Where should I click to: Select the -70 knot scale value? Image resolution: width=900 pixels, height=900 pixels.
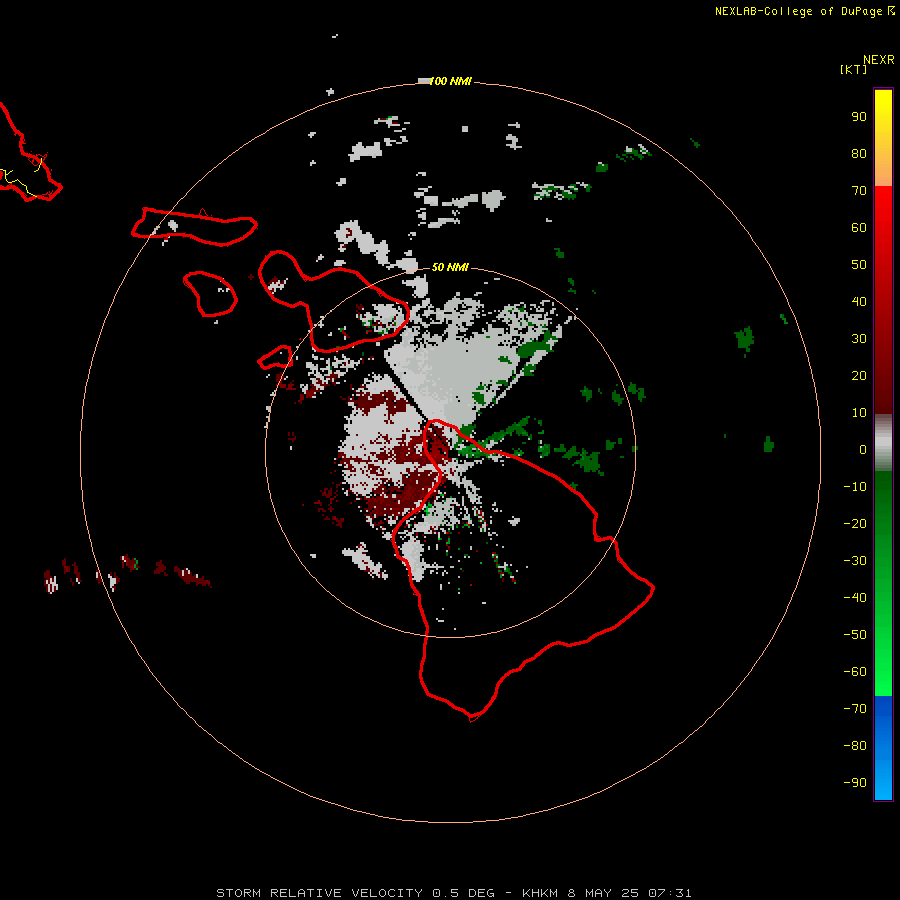[x=855, y=709]
